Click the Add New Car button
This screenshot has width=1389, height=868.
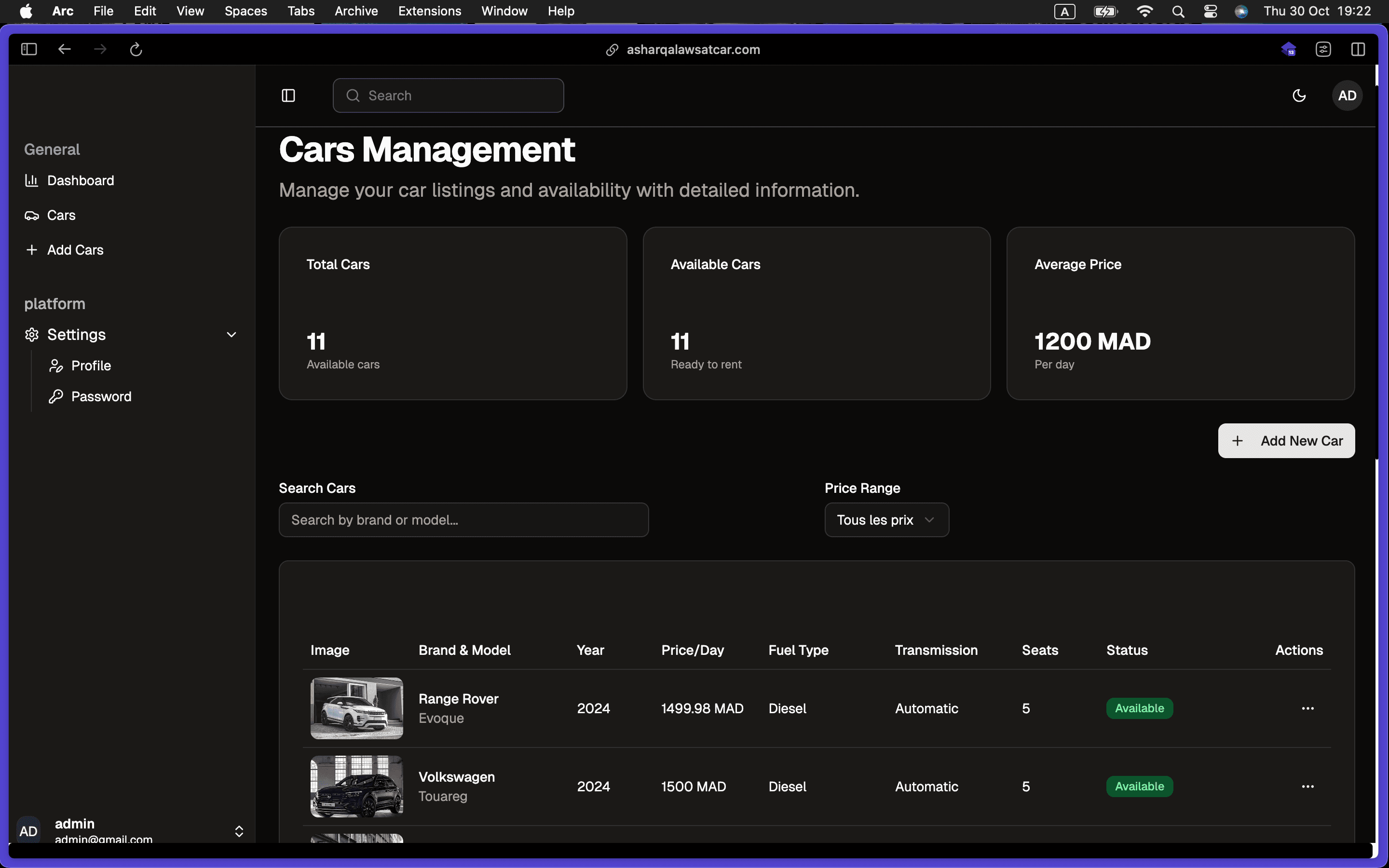click(x=1286, y=441)
